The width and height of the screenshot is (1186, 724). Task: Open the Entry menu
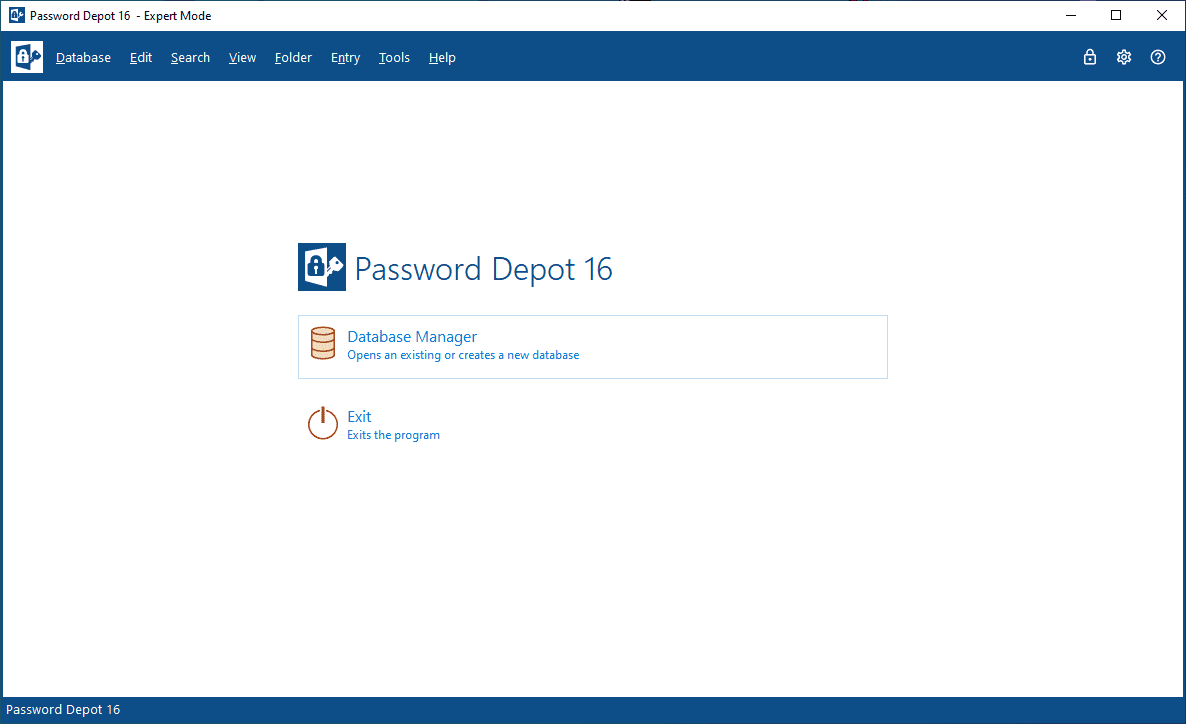click(x=346, y=57)
